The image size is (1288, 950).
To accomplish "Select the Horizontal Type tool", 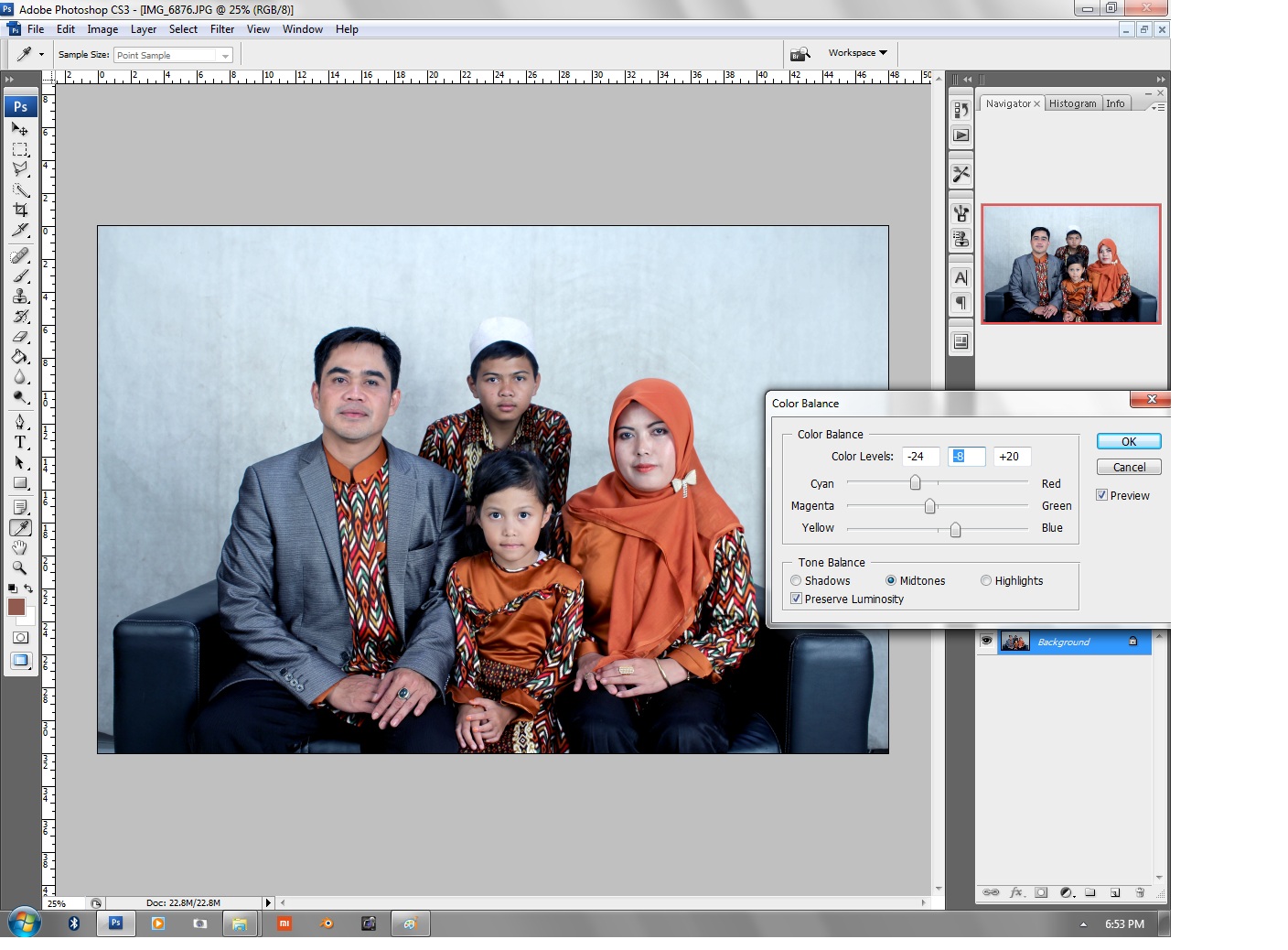I will click(x=20, y=443).
